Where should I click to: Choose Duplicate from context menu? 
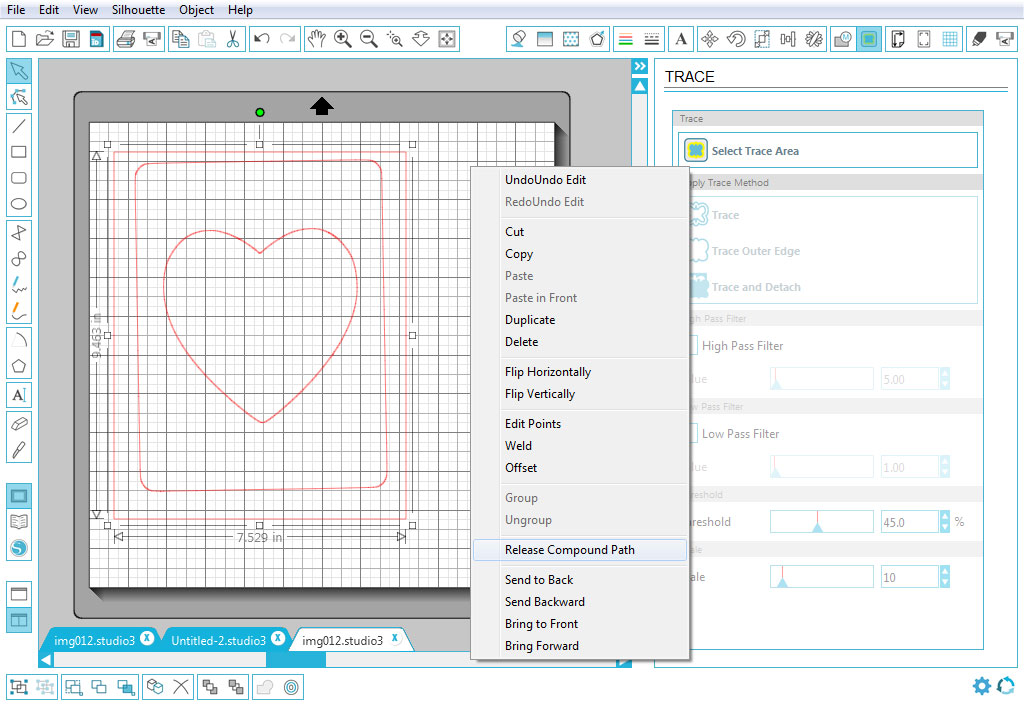click(580, 319)
